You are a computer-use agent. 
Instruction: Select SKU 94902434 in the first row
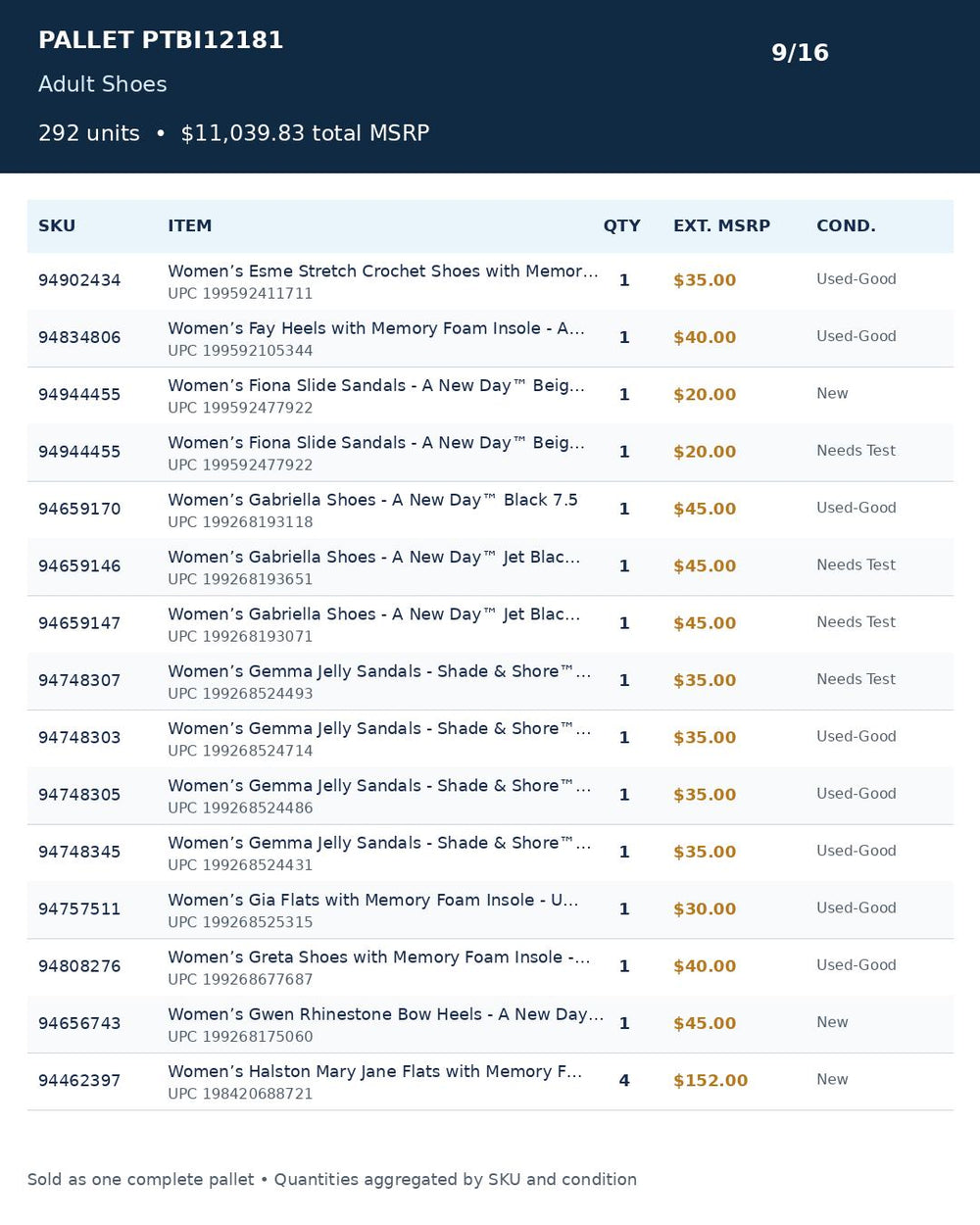[79, 281]
